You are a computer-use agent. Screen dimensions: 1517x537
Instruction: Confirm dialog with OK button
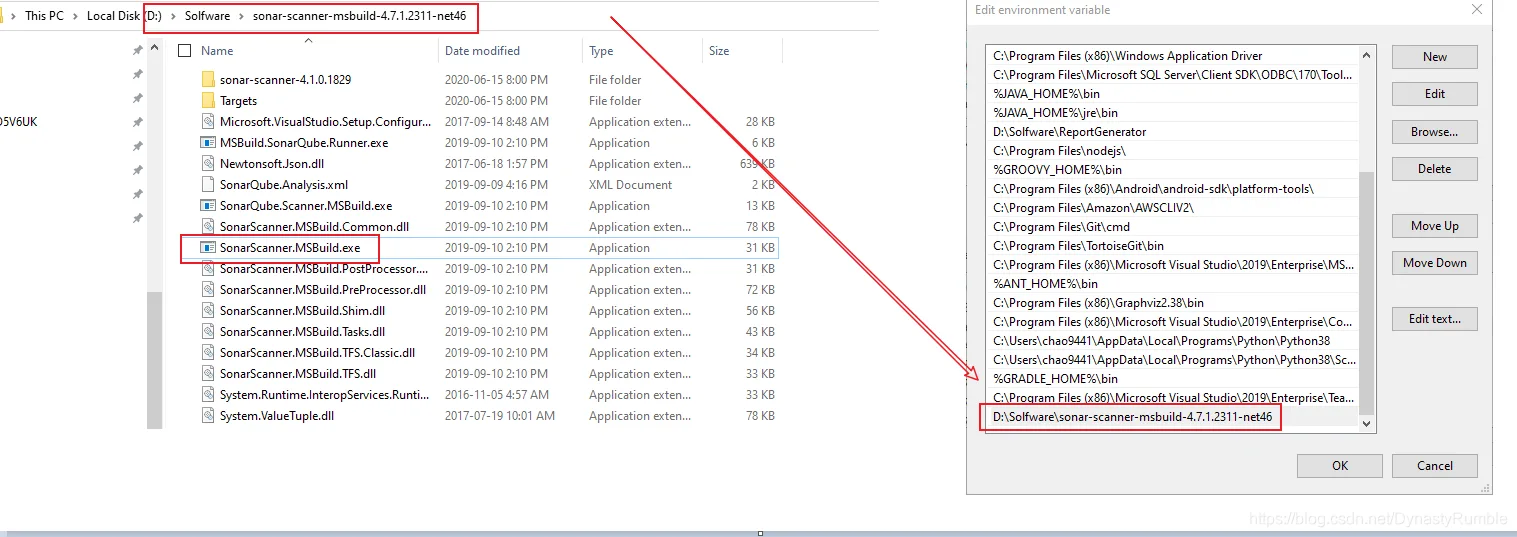click(x=1339, y=465)
